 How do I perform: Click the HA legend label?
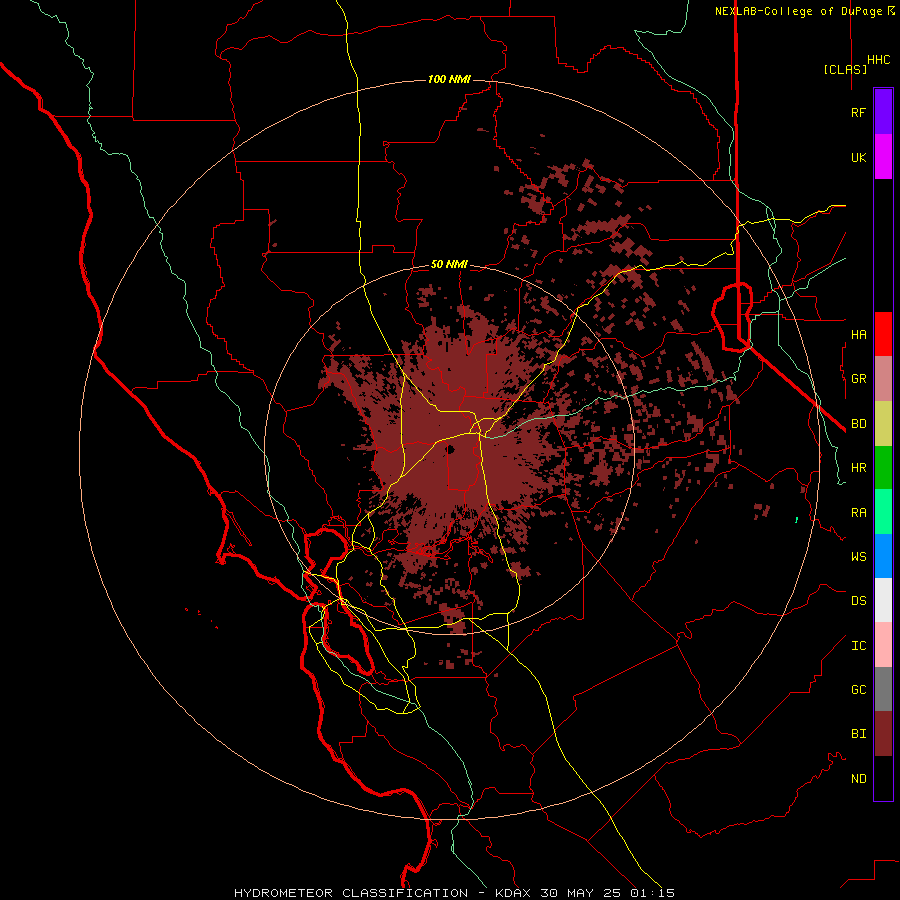click(x=858, y=334)
